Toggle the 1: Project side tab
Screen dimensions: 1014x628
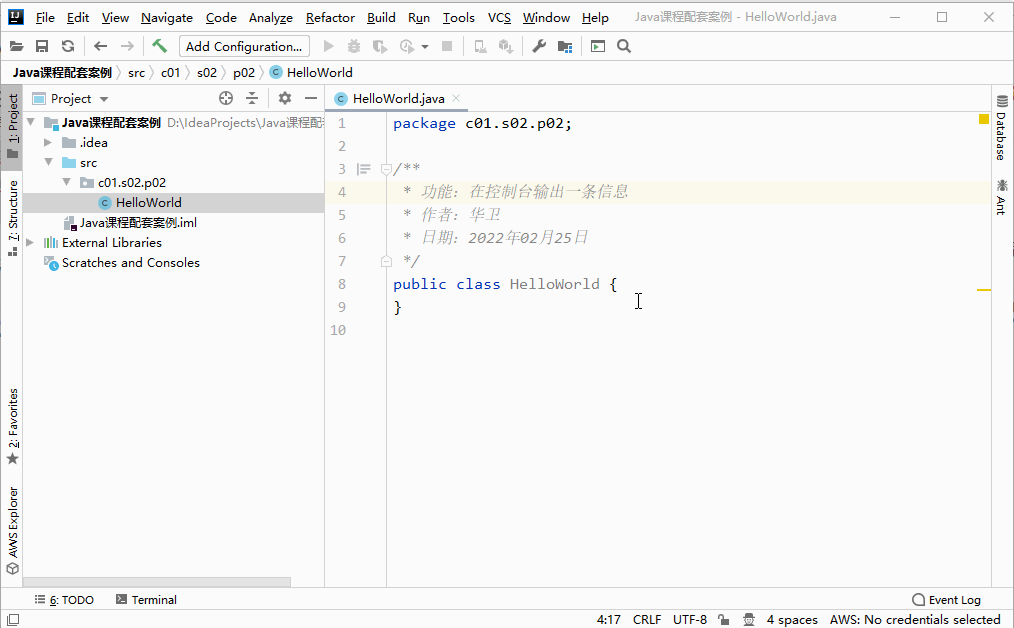[12, 127]
